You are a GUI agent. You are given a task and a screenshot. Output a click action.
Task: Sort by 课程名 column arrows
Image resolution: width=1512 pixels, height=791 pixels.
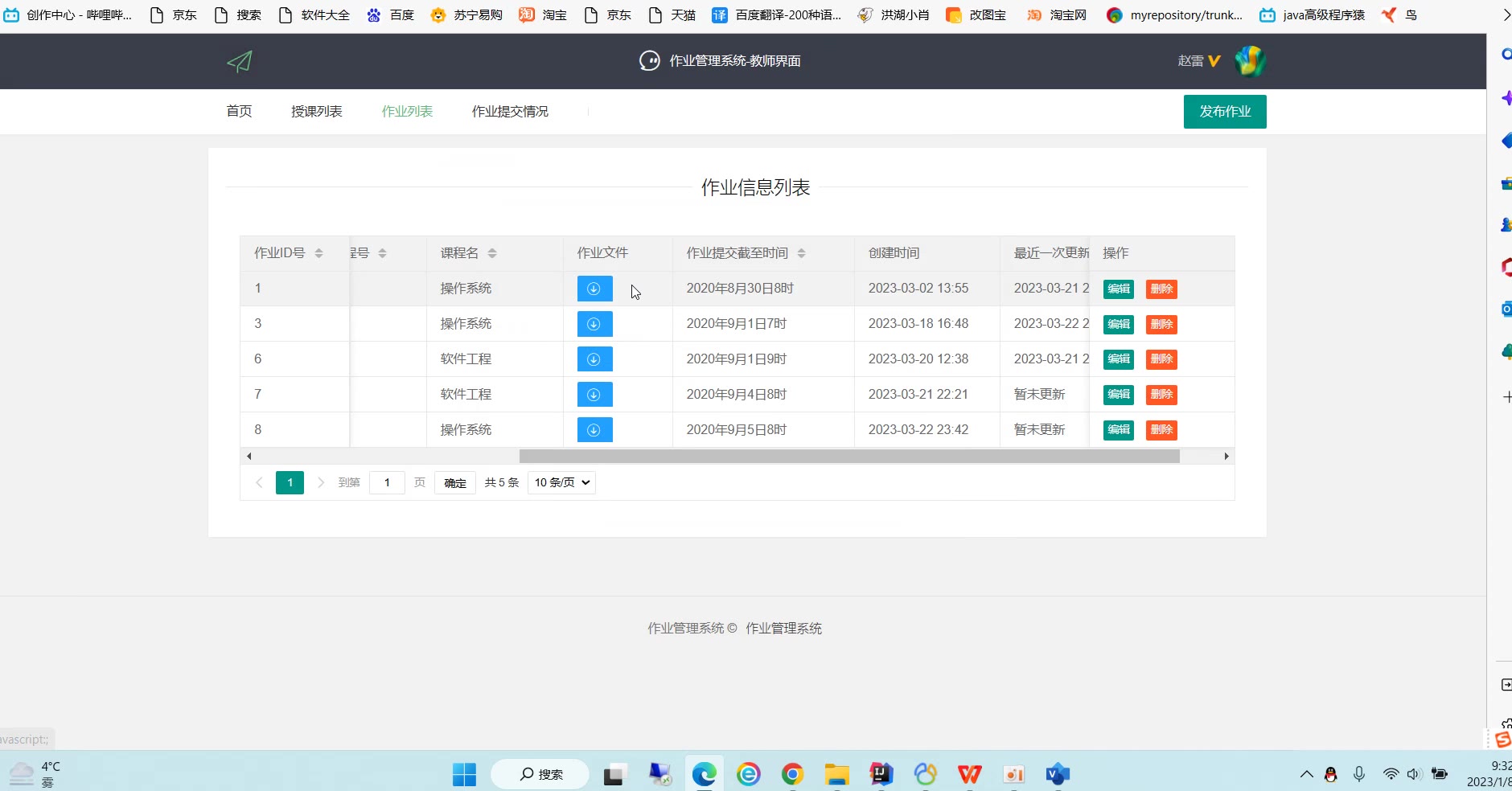click(x=492, y=253)
